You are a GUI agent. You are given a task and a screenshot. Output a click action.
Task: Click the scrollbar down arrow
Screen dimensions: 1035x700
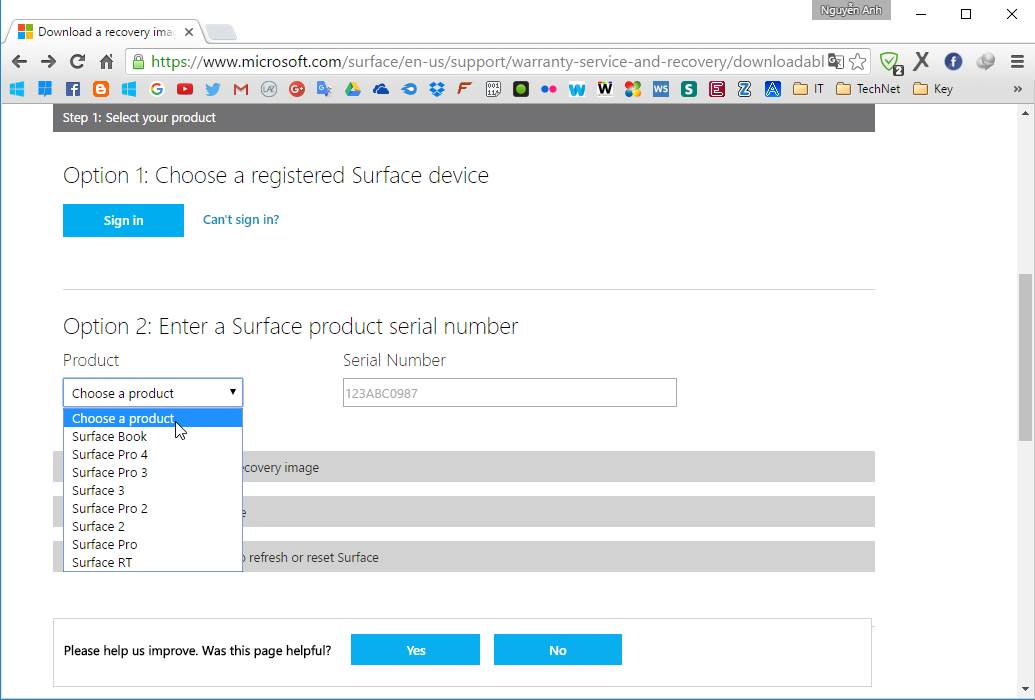(1025, 690)
